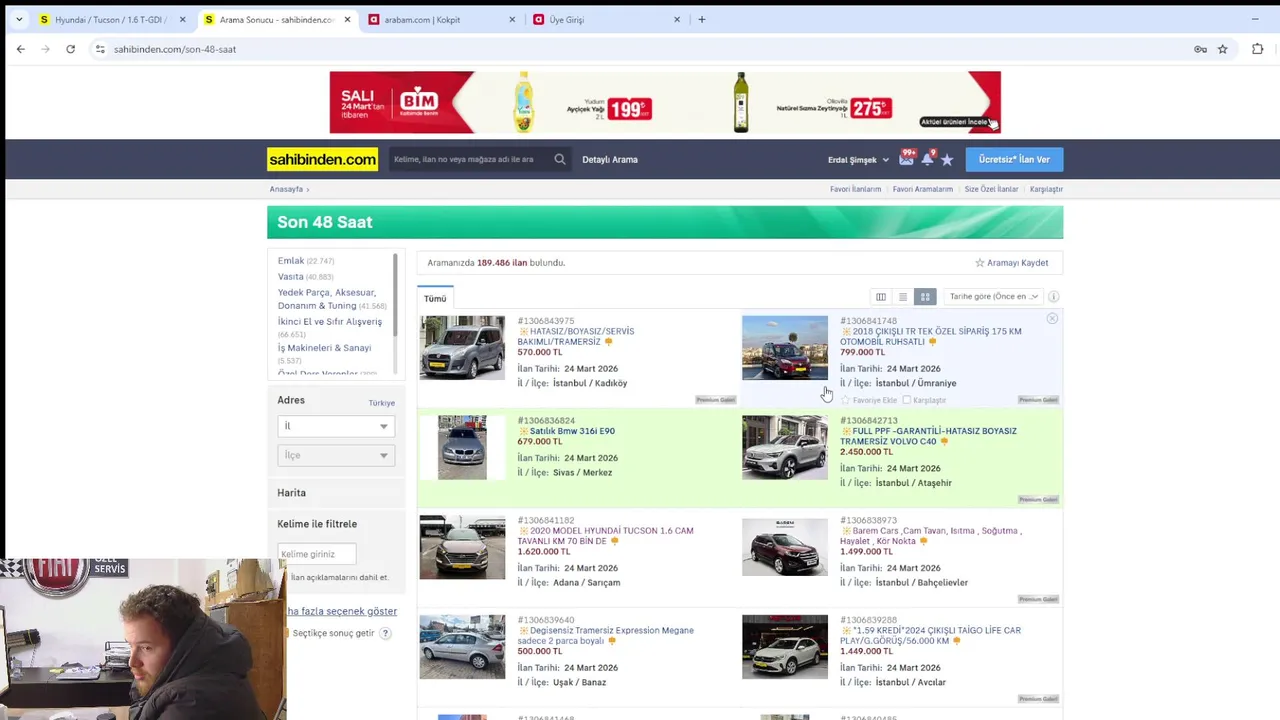Screen dimensions: 1280x720
Task: Open Karşılaştır menu link
Action: point(1046,189)
